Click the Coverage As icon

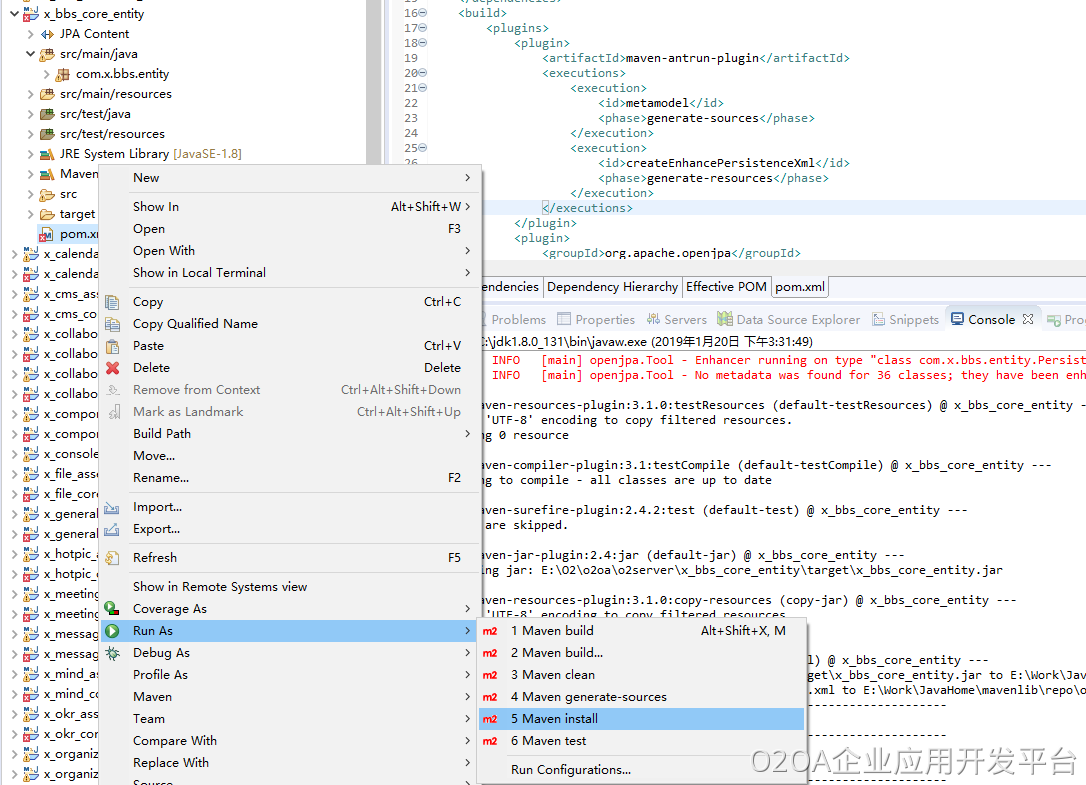click(x=113, y=609)
